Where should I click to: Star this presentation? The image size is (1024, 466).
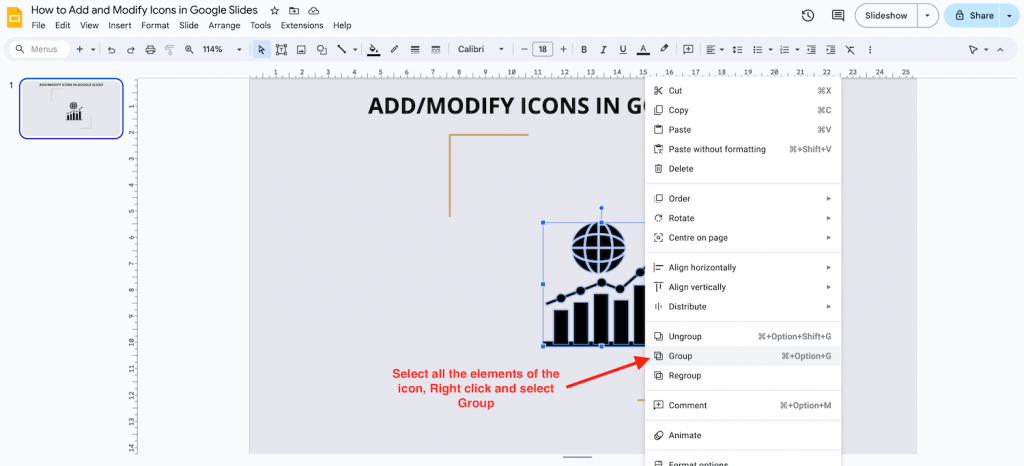pos(275,10)
